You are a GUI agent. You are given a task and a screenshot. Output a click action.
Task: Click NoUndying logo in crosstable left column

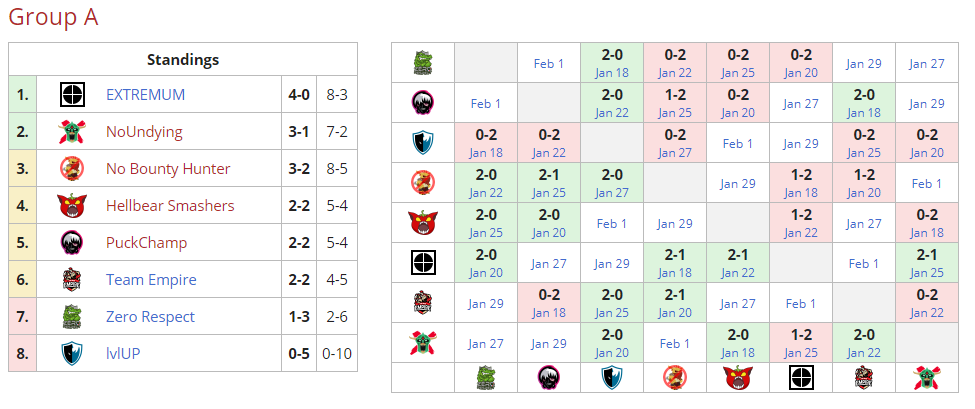423,342
